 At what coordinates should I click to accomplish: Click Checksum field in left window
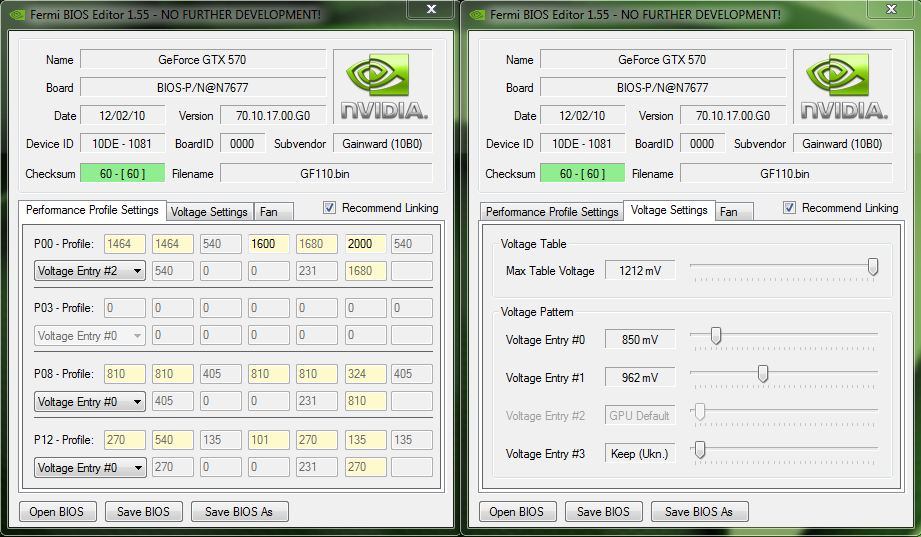(x=122, y=173)
